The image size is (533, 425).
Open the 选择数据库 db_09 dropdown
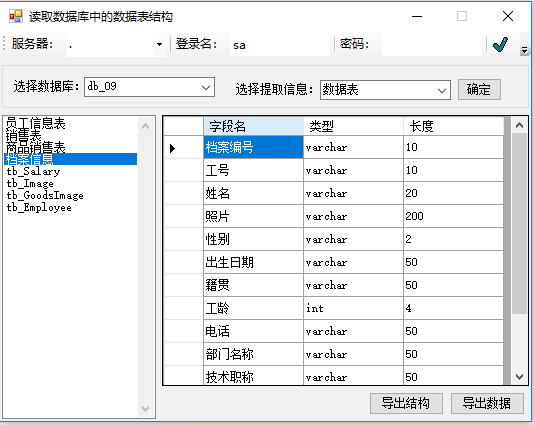[x=149, y=87]
